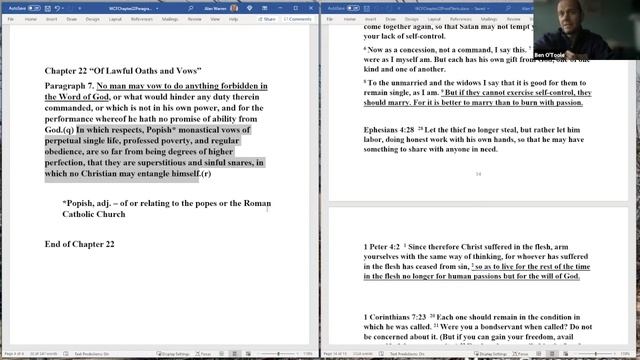Select Read Mode view in left status bar
This screenshot has height=360, width=640.
tap(222, 354)
